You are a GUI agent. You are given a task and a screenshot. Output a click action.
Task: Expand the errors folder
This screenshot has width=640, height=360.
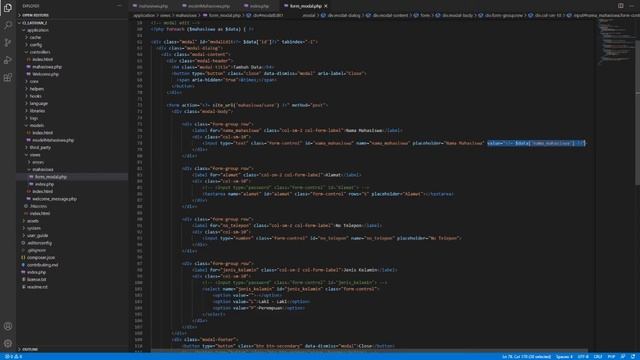pyautogui.click(x=38, y=162)
